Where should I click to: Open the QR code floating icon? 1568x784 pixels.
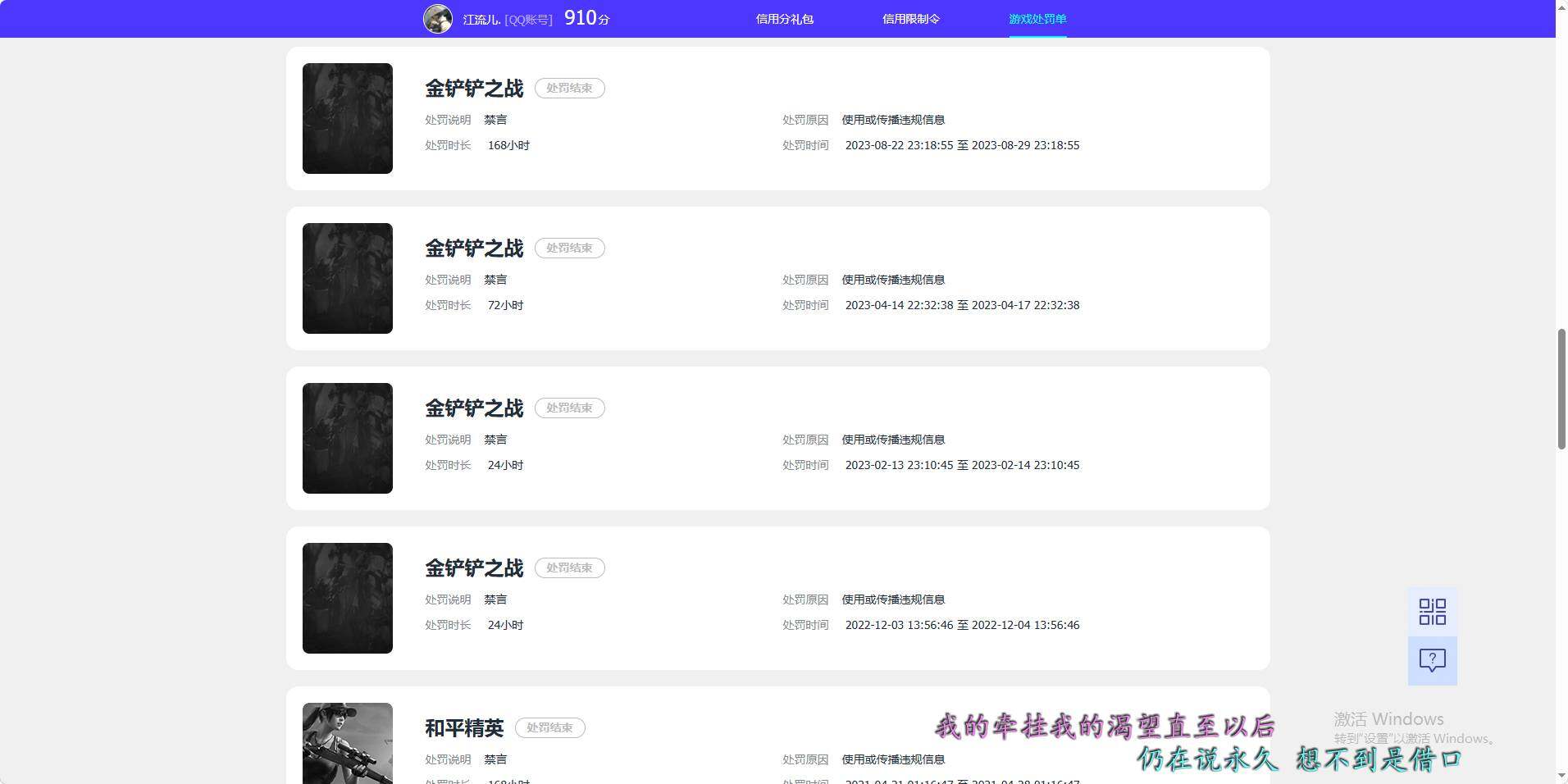point(1432,612)
